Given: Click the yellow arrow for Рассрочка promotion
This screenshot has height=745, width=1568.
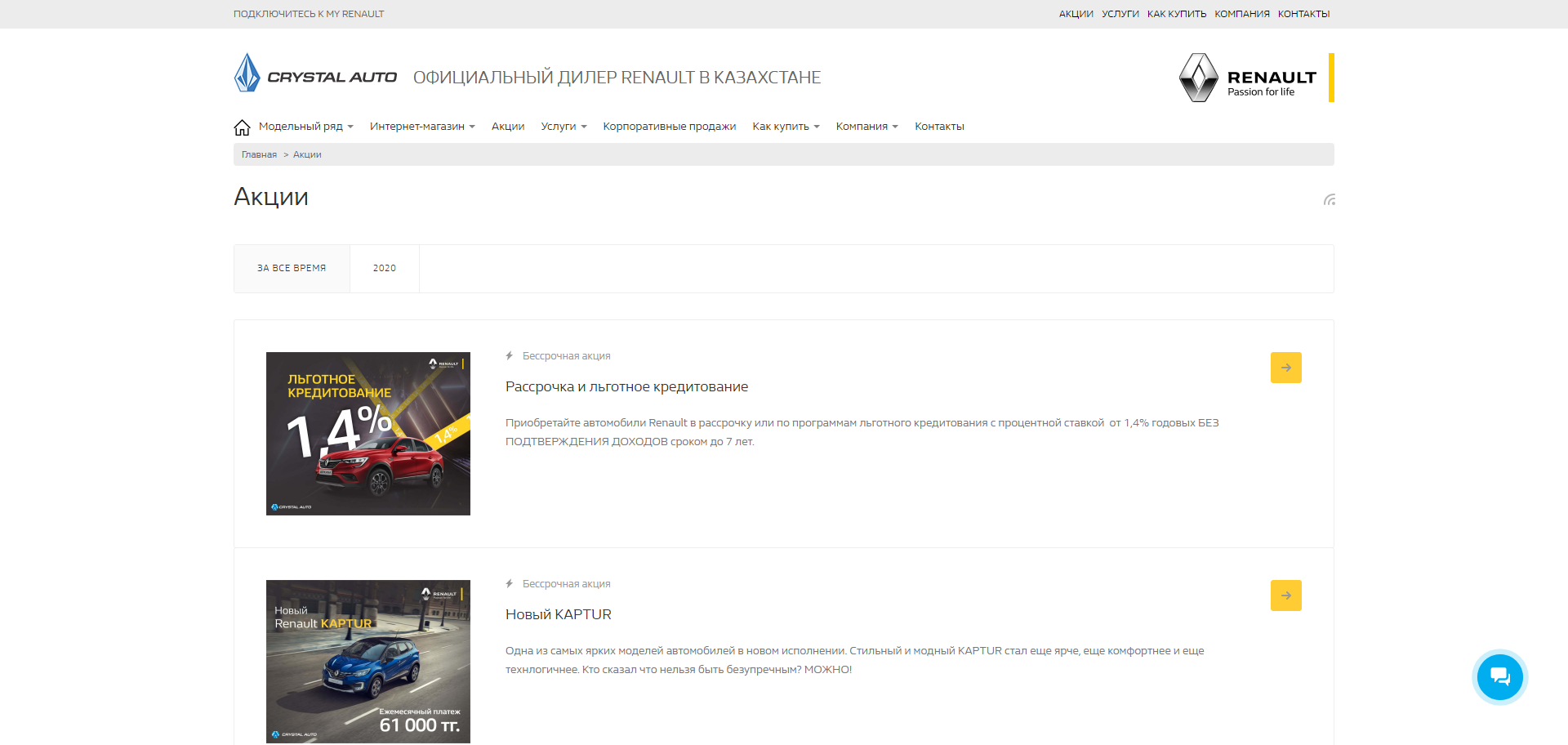Looking at the screenshot, I should (x=1286, y=368).
